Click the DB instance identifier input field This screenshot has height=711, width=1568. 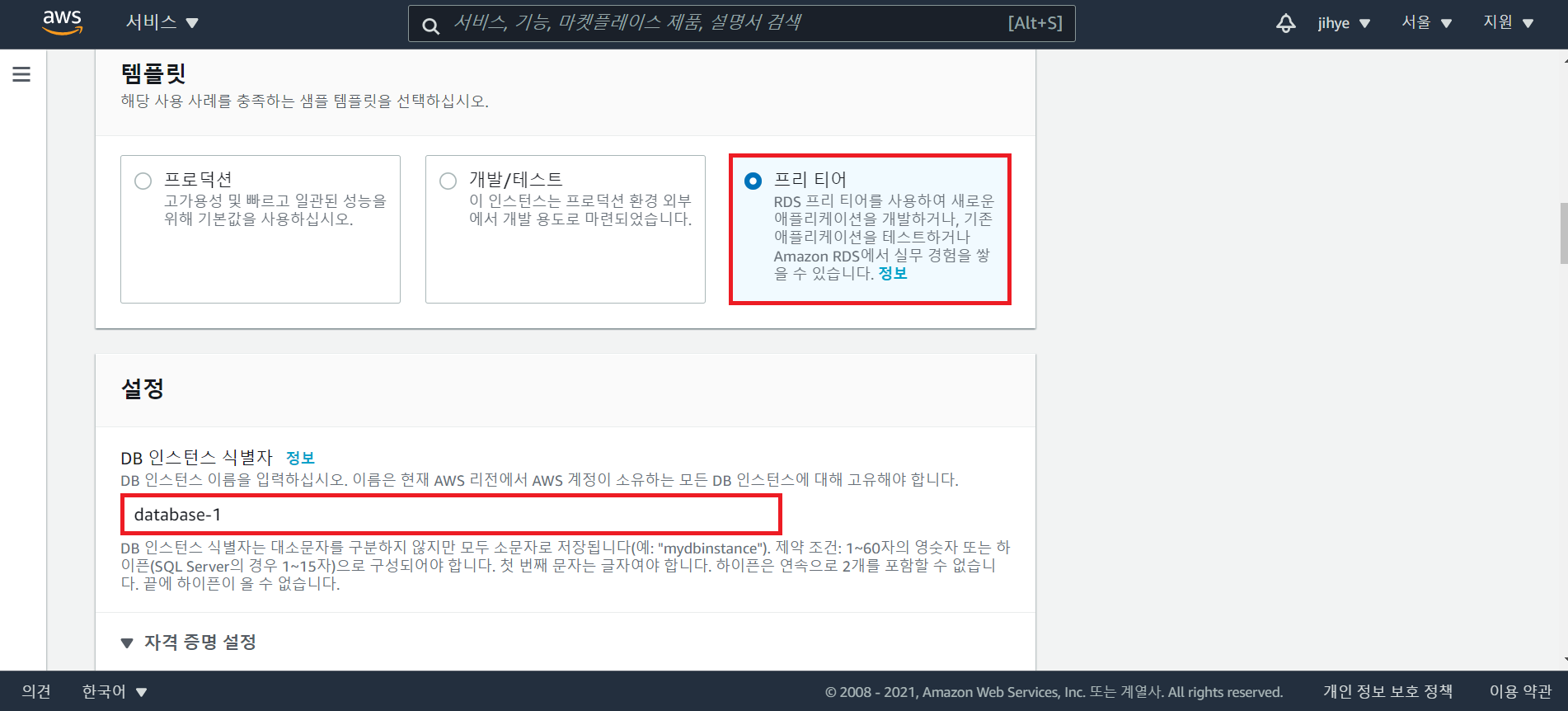(451, 515)
